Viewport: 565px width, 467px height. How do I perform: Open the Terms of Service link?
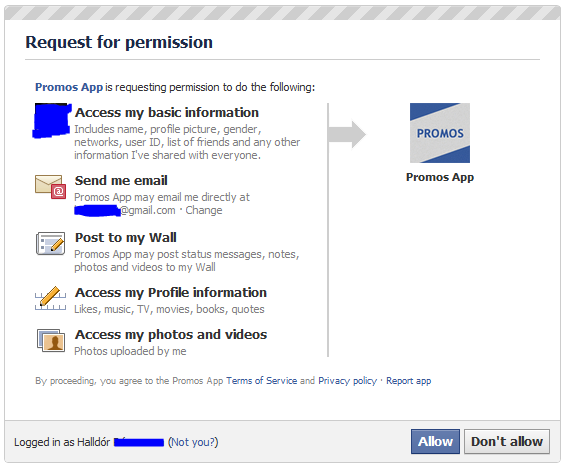pyautogui.click(x=262, y=381)
